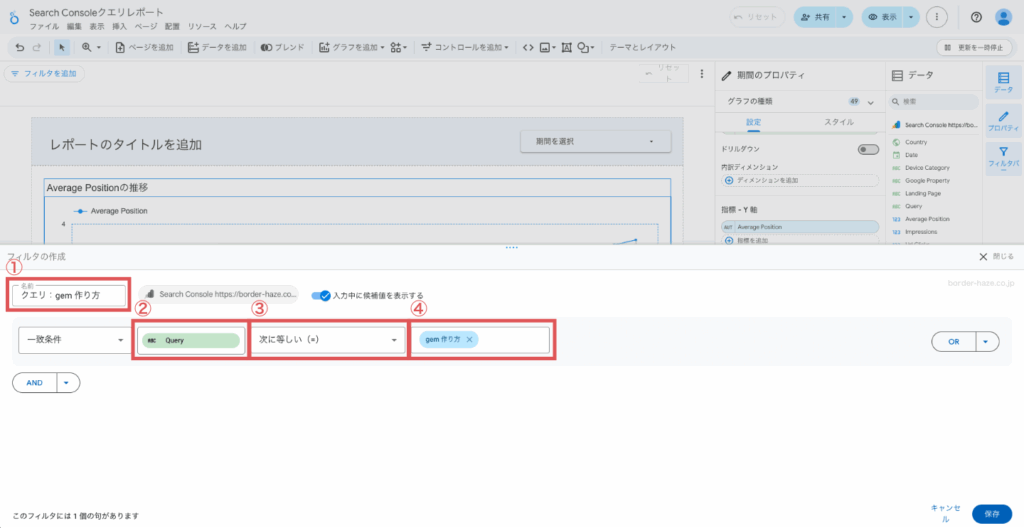Click the OR button
The width and height of the screenshot is (1024, 528).
click(x=953, y=341)
